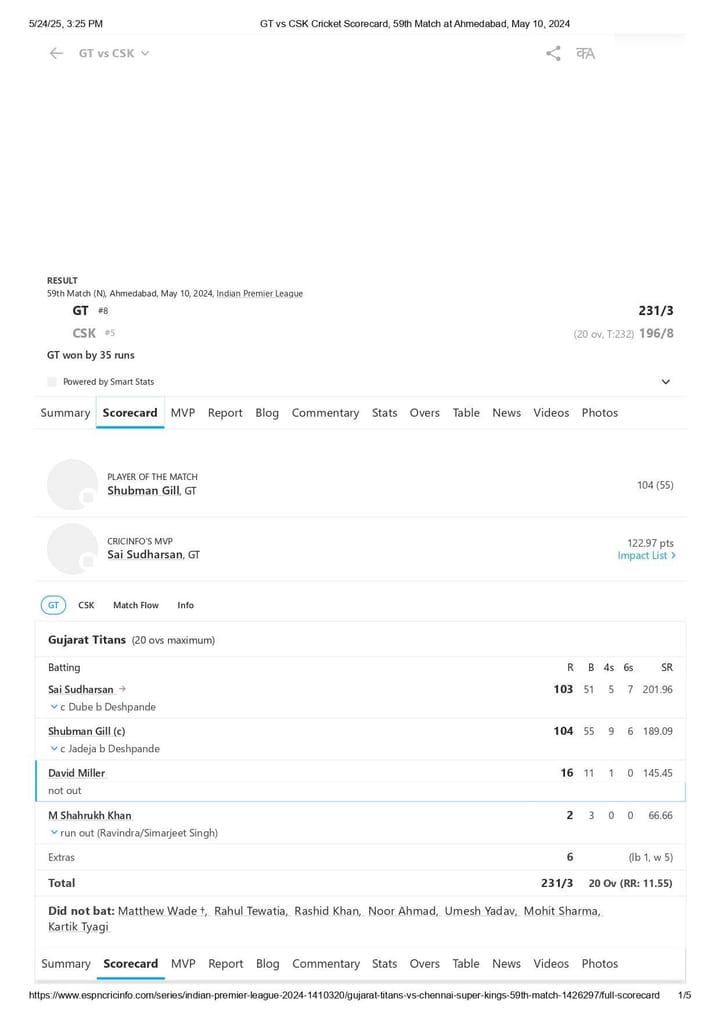Switch to Match Flow view
The image size is (720, 1018).
[x=136, y=605]
